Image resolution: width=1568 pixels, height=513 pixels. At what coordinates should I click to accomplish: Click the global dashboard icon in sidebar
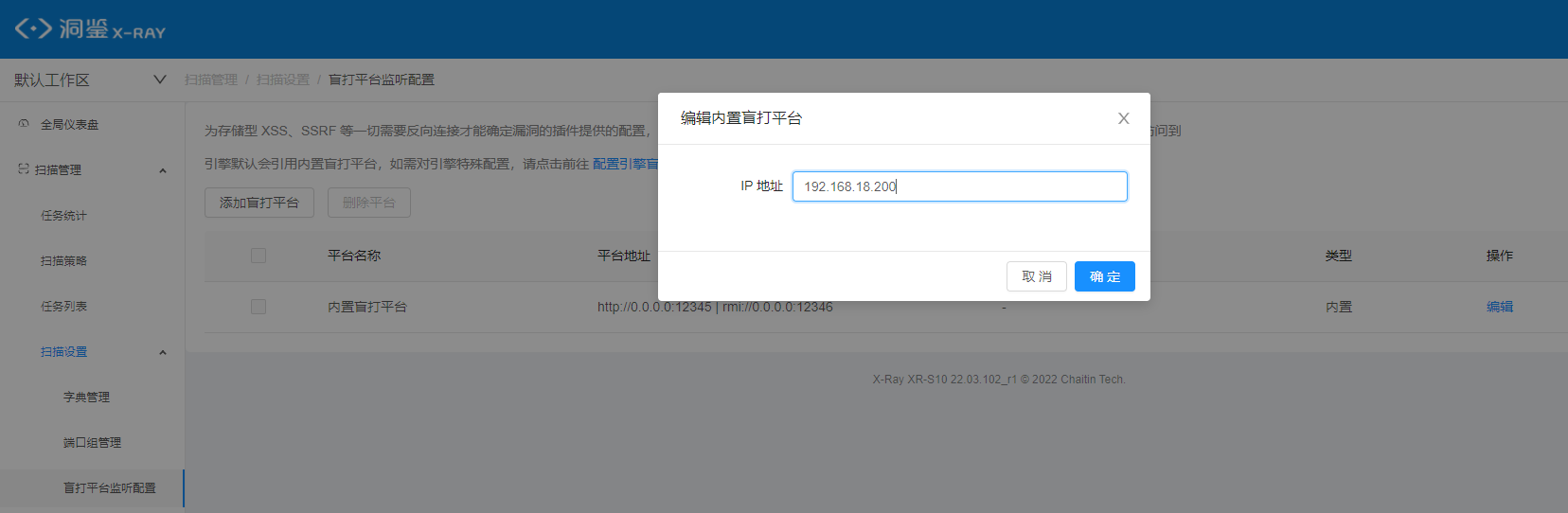coord(24,124)
